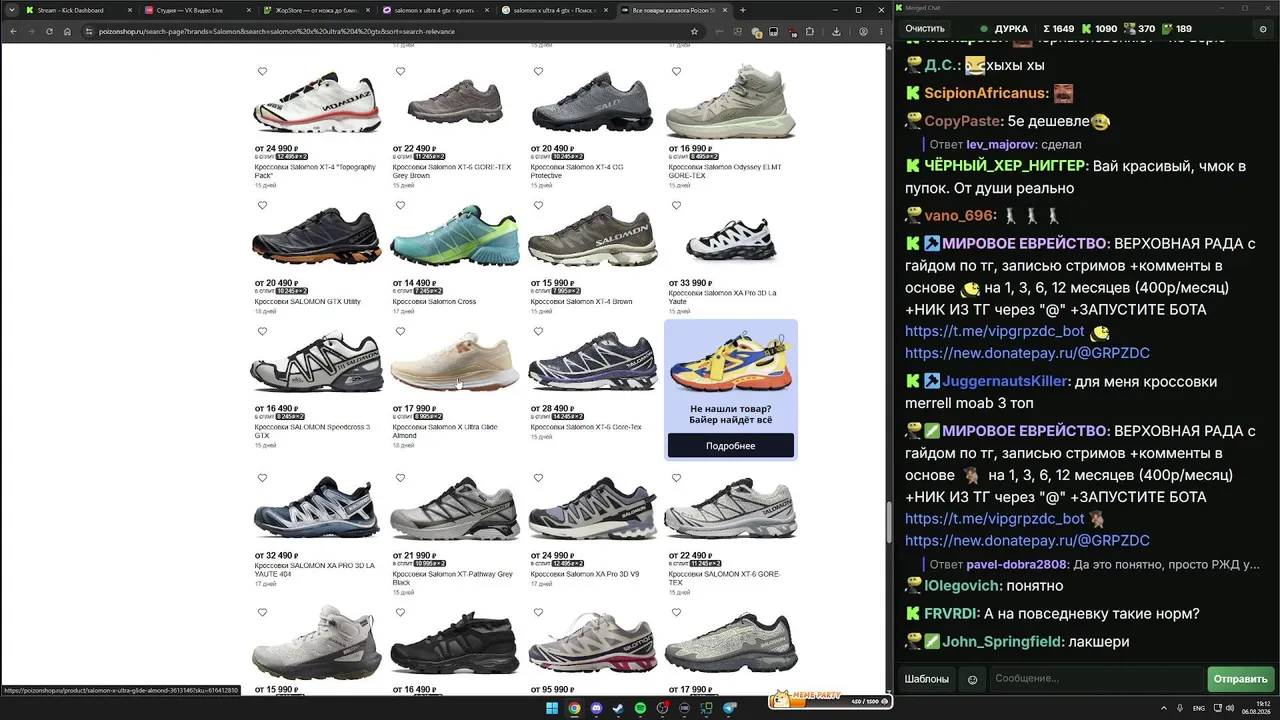
Task: Switch to ЖорStore browser tab
Action: [x=315, y=10]
